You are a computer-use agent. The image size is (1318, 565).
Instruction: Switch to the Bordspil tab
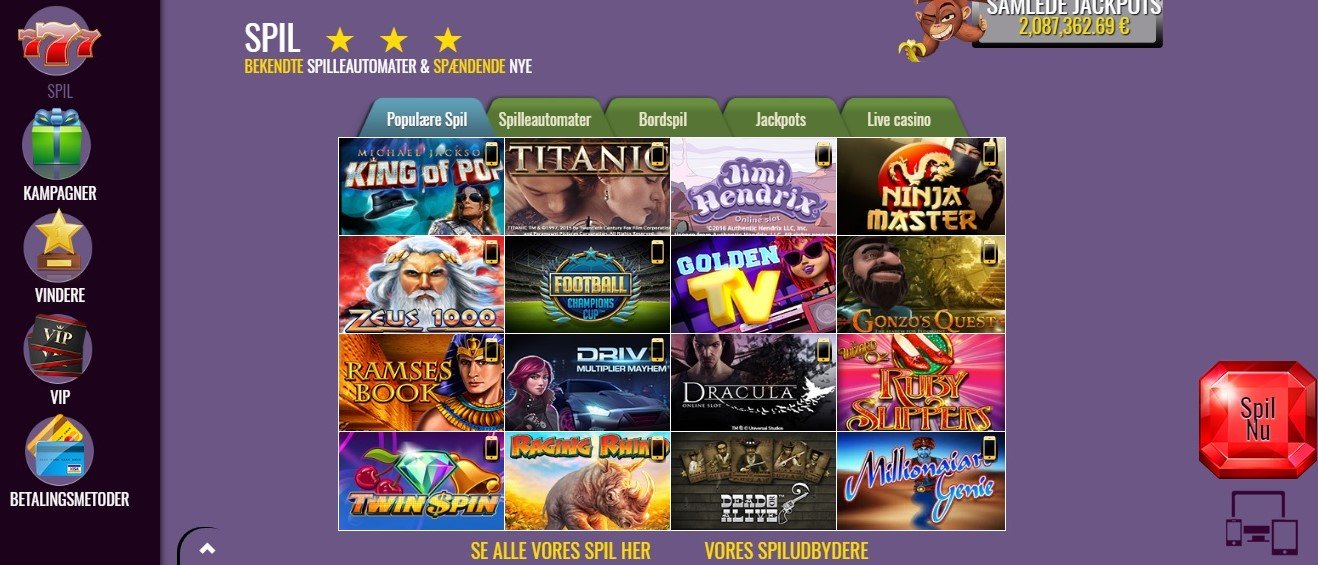pos(663,120)
